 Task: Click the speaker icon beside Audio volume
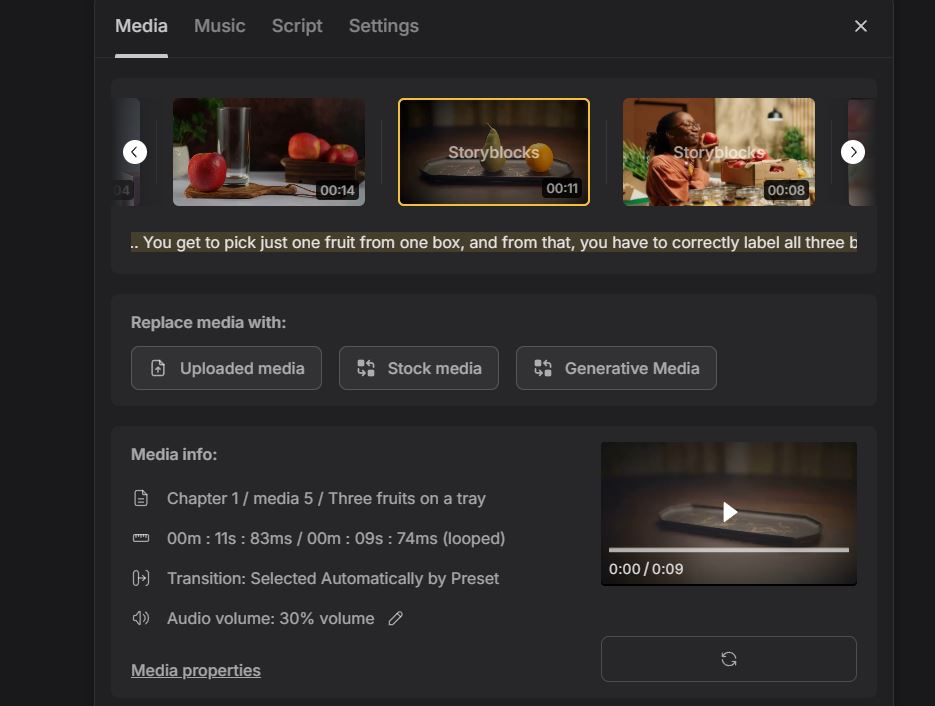point(141,619)
